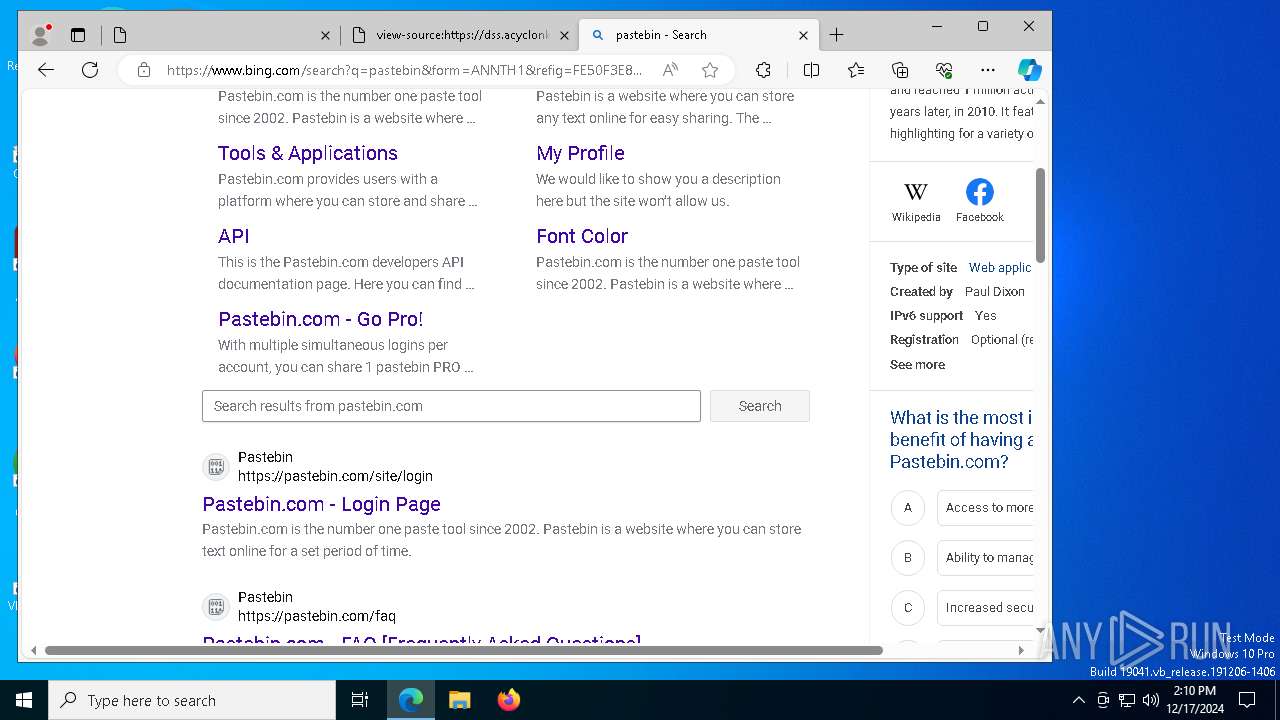Viewport: 1280px width, 720px height.
Task: Close the view-source tab
Action: click(x=564, y=35)
